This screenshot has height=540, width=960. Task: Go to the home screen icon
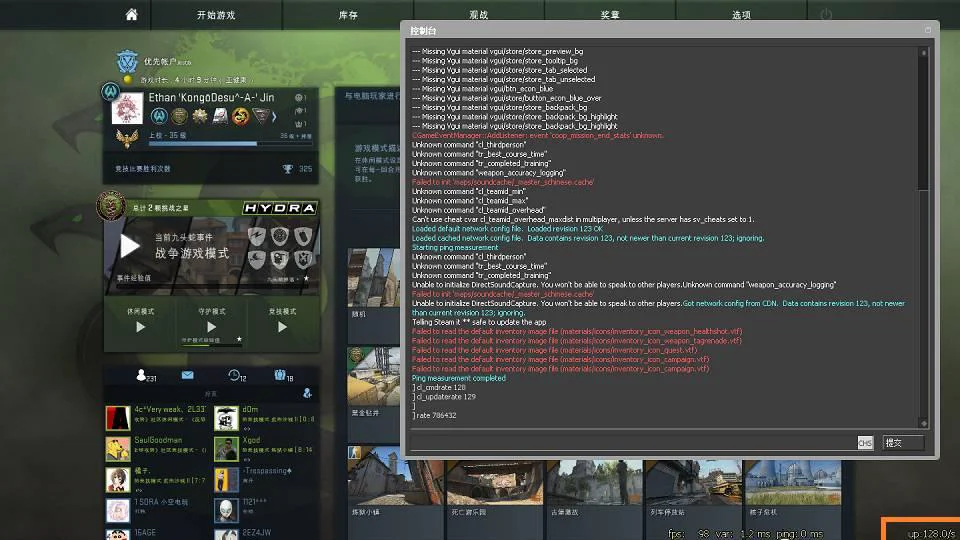(x=132, y=15)
